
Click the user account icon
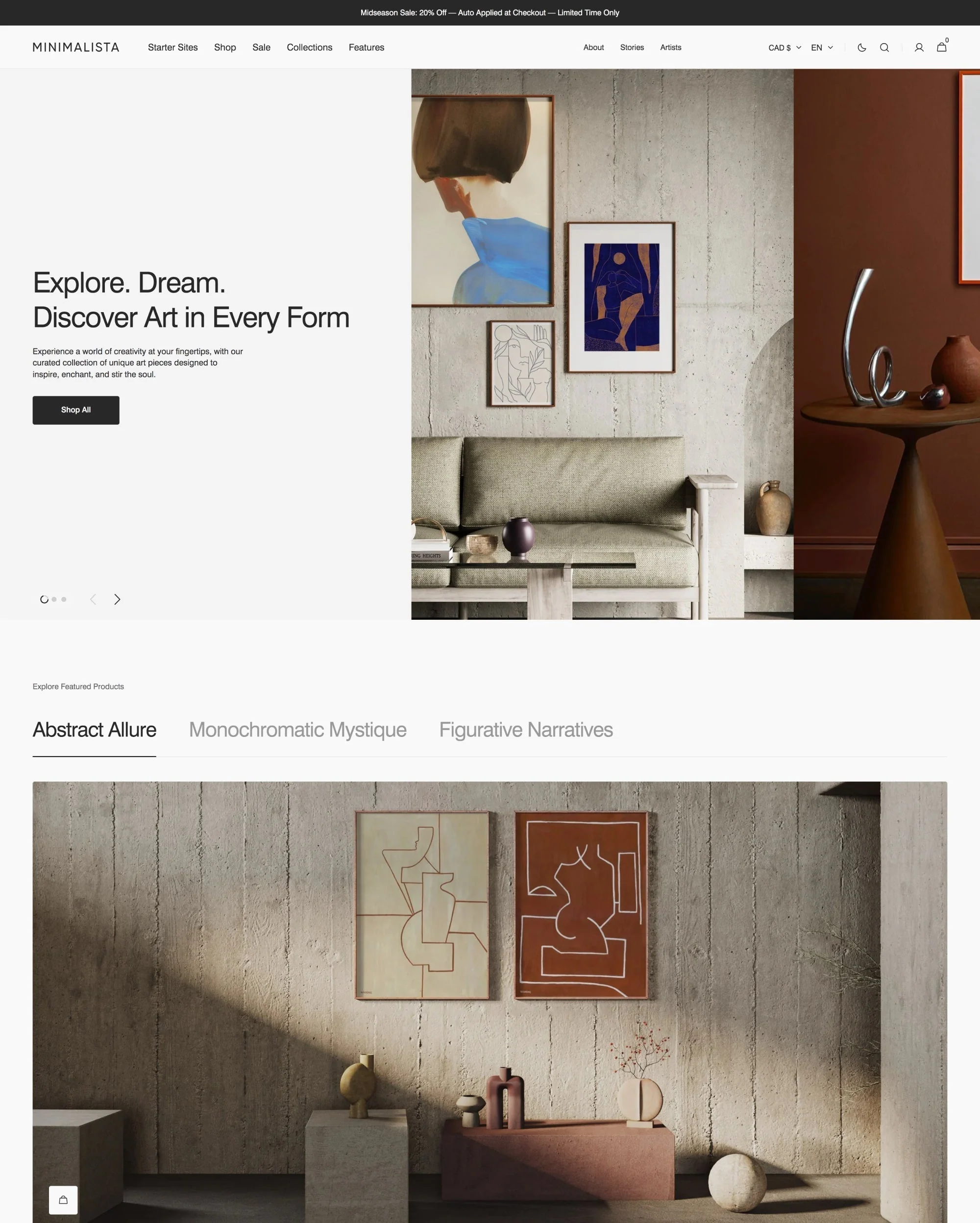point(918,48)
